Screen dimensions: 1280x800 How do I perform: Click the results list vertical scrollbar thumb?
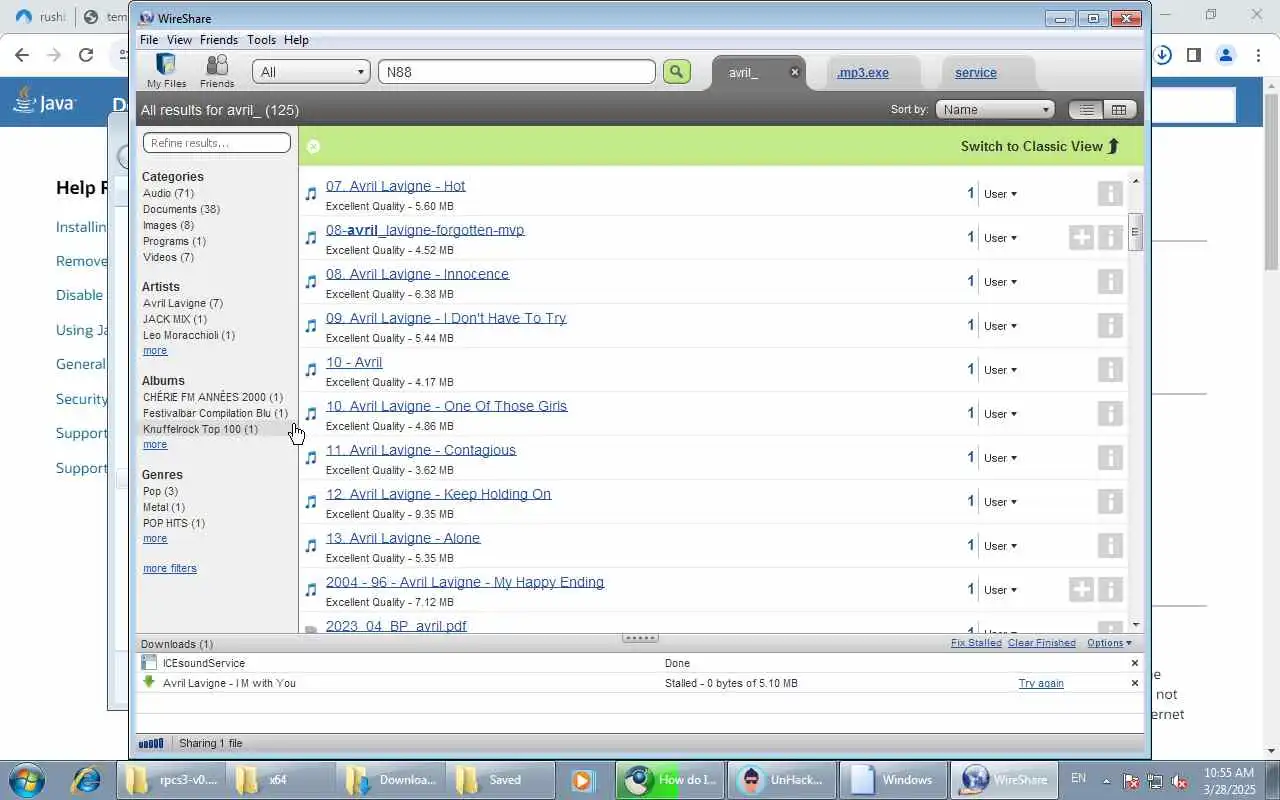coord(1135,232)
